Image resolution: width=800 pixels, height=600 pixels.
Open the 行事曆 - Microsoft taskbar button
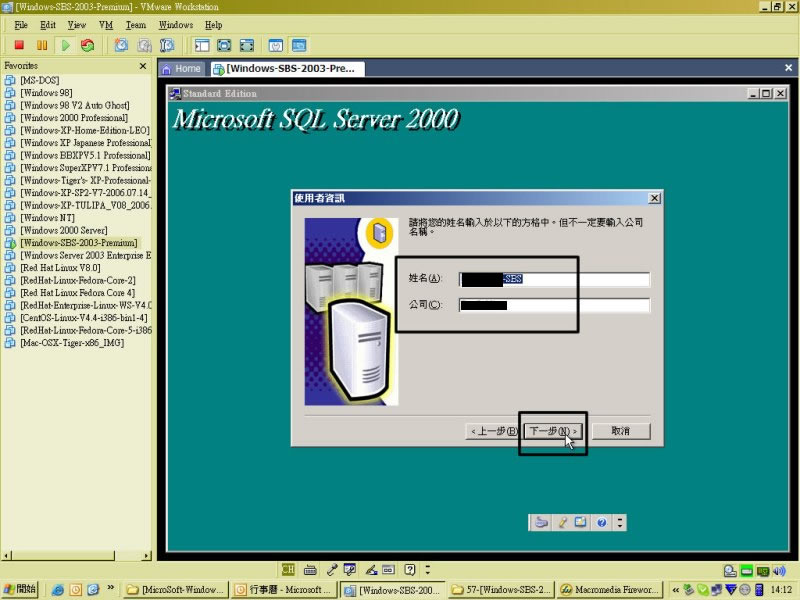283,590
